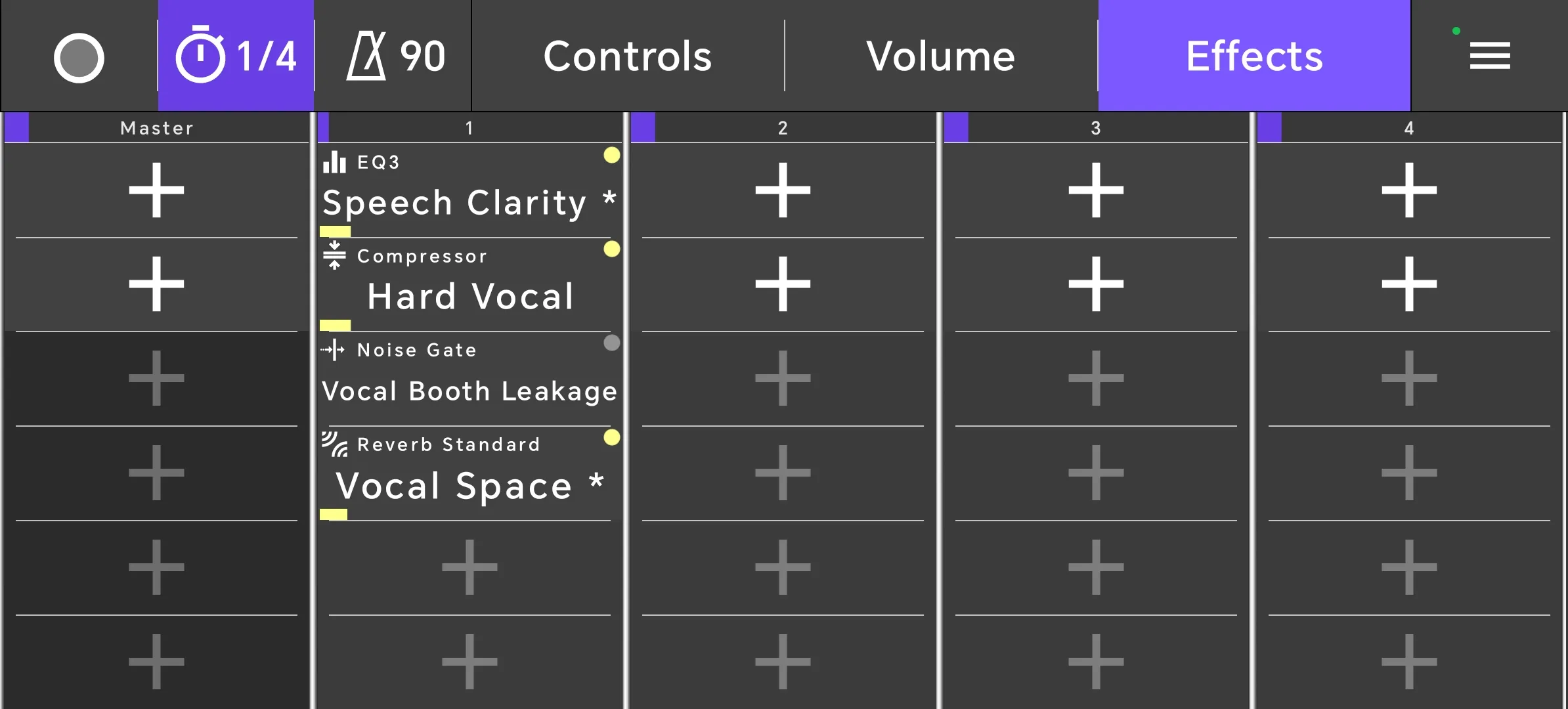Switch to the Volume tab
The image size is (1568, 709).
pyautogui.click(x=941, y=56)
